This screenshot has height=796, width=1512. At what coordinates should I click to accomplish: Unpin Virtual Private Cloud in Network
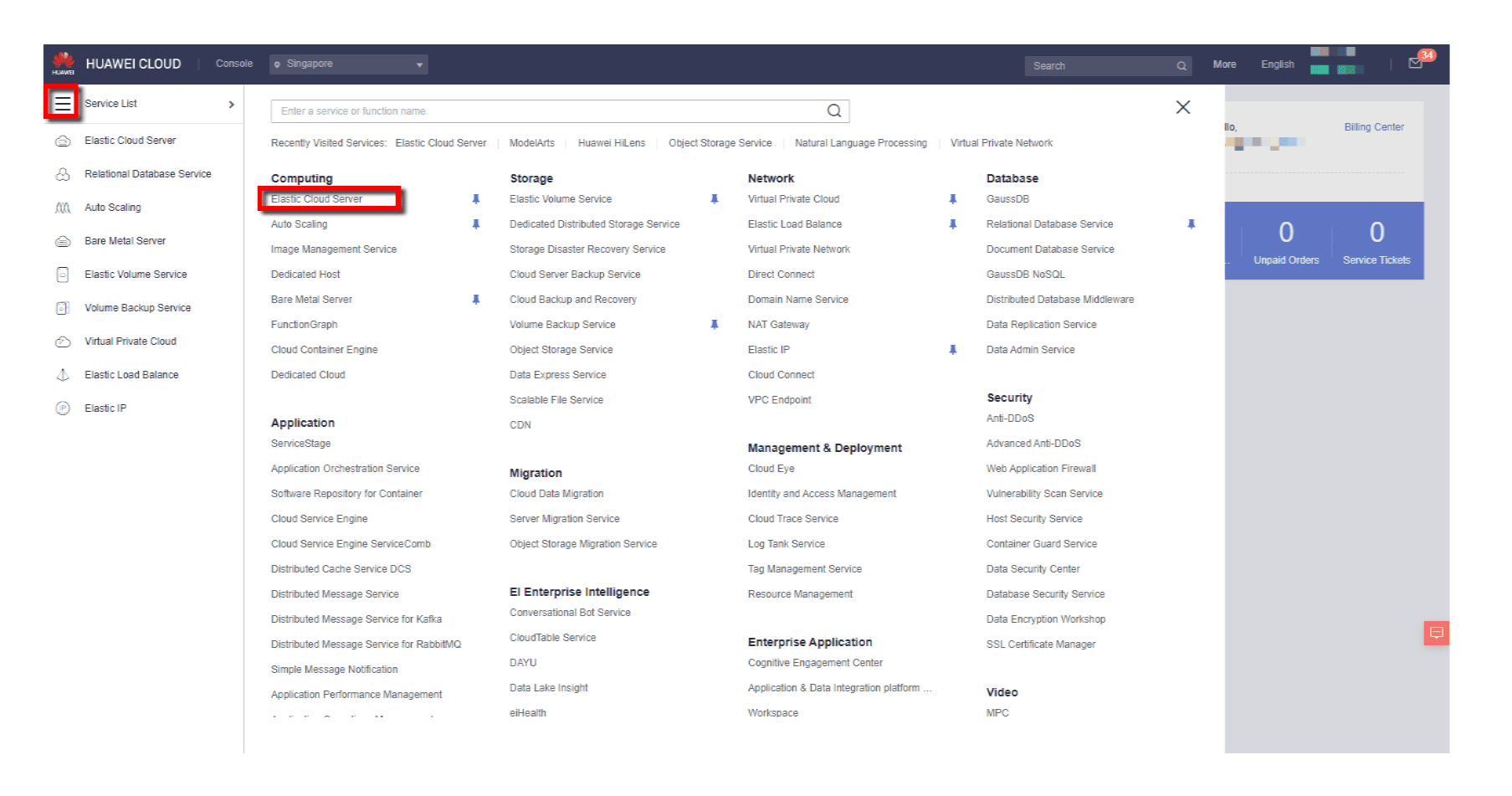click(x=953, y=199)
